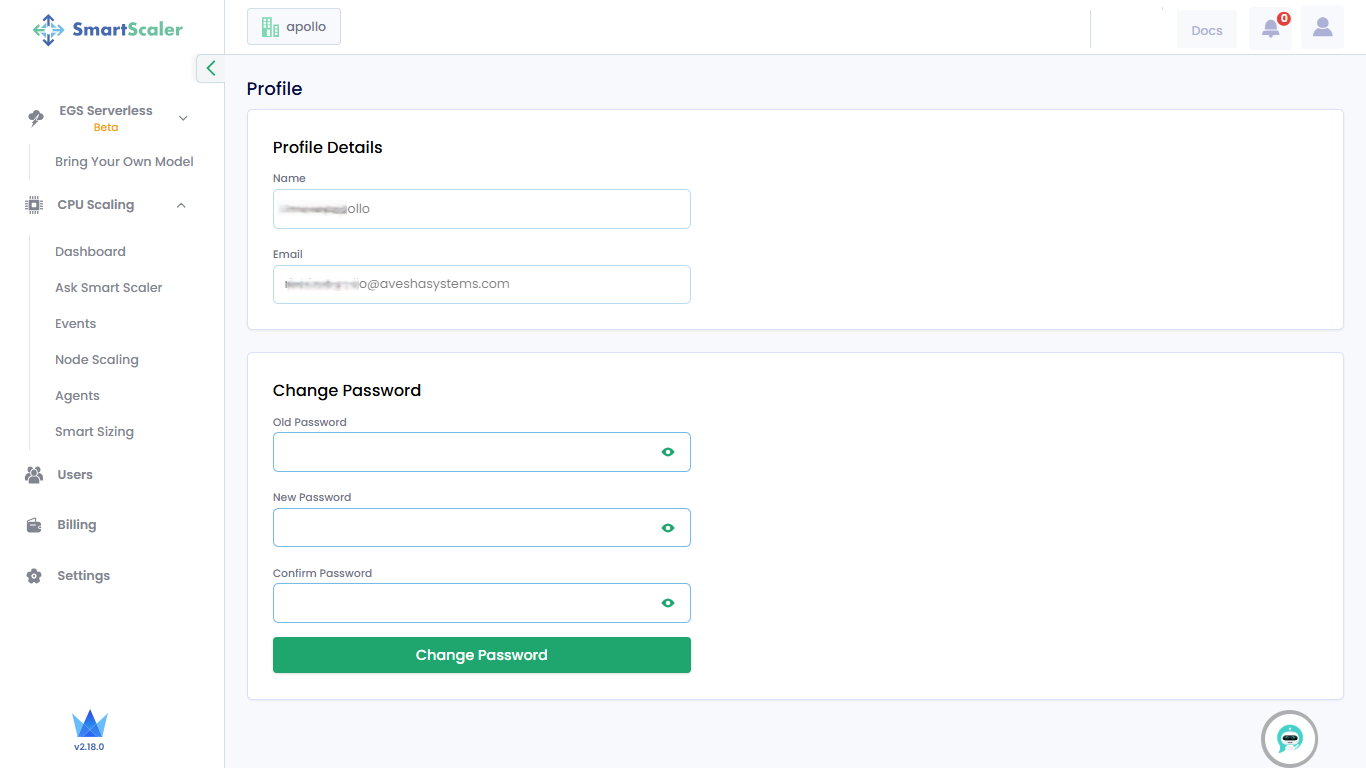Open the Dashboard menu item
The height and width of the screenshot is (768, 1366).
90,252
